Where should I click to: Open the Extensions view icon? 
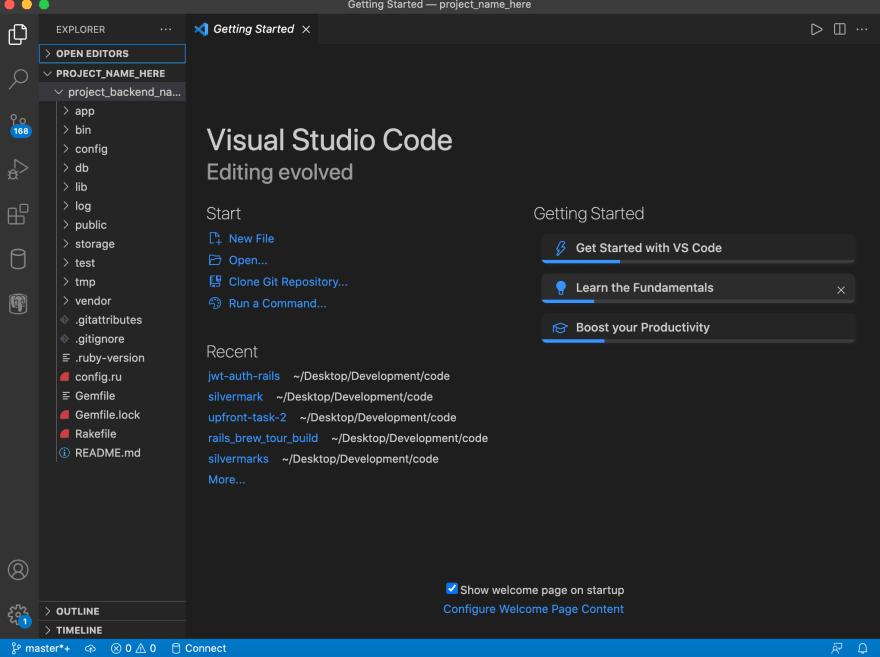pos(18,214)
